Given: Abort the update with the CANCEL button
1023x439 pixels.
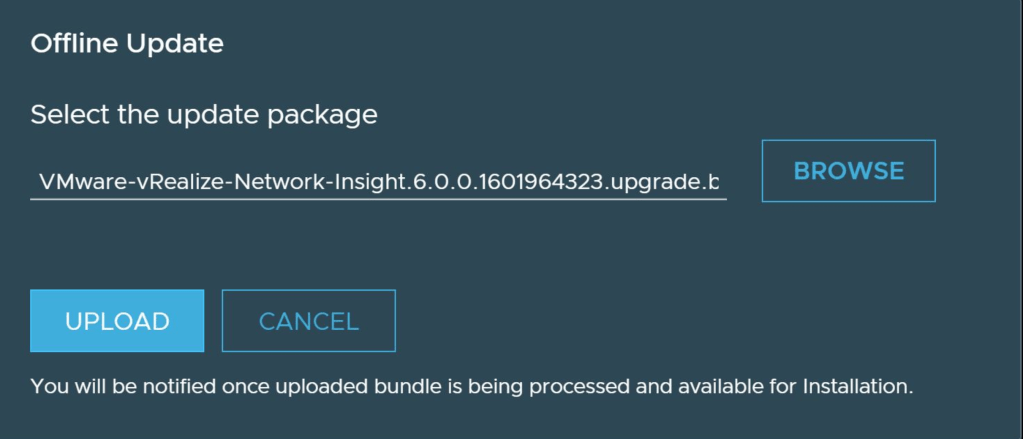Looking at the screenshot, I should tap(308, 321).
